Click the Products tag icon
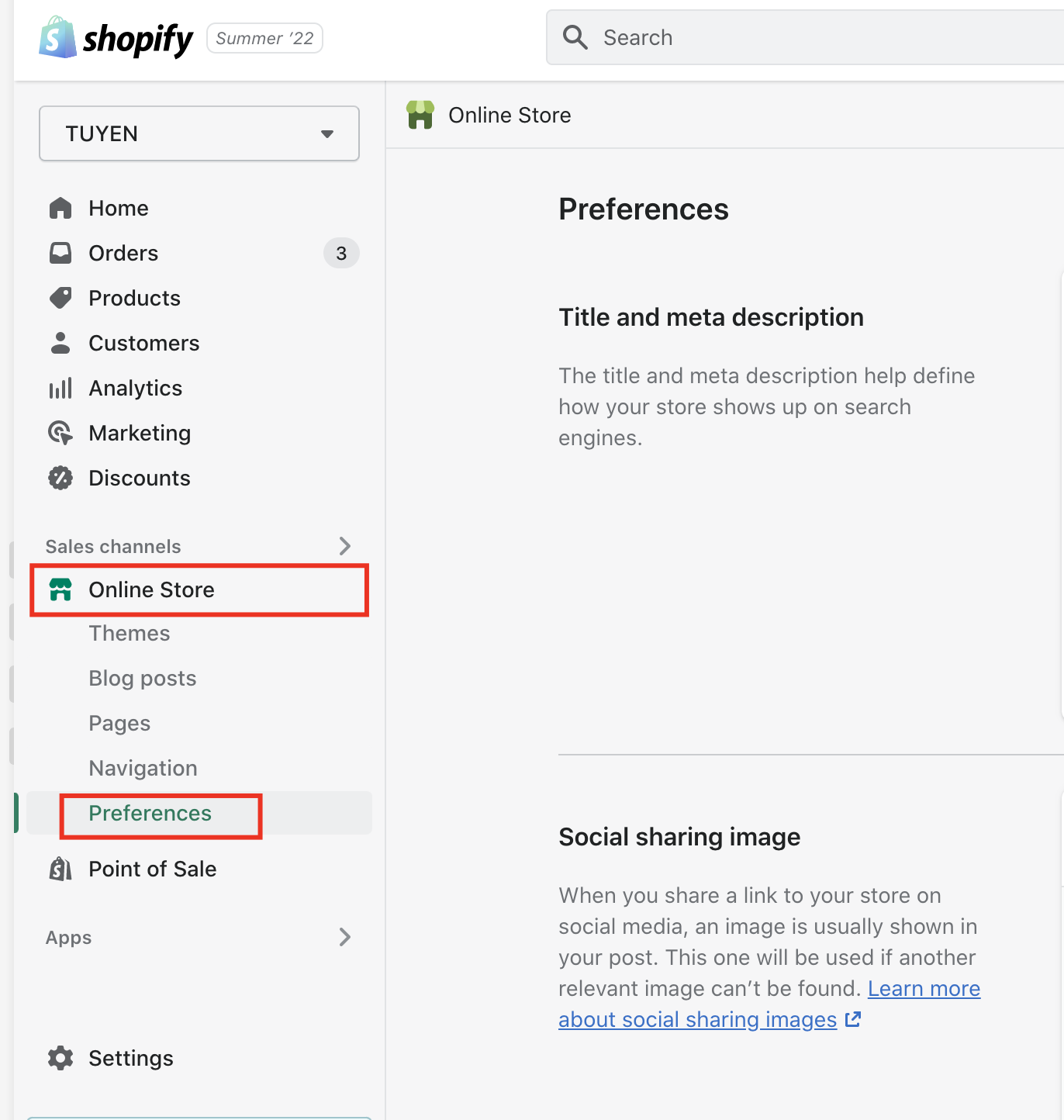 pyautogui.click(x=60, y=298)
